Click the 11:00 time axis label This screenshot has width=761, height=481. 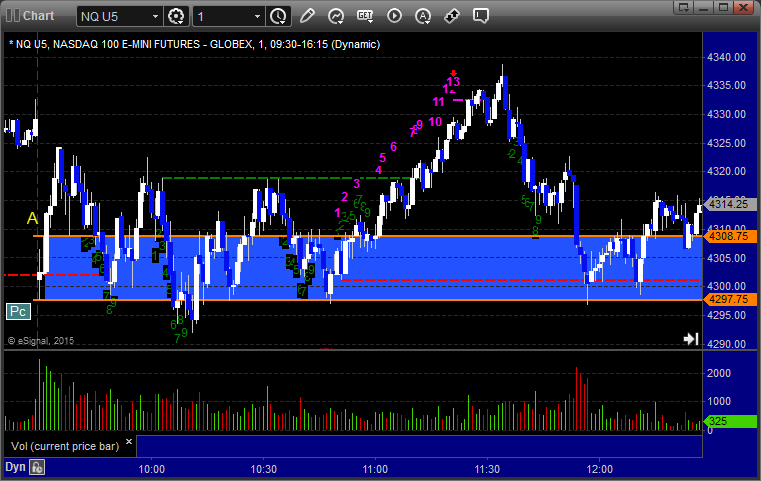375,469
